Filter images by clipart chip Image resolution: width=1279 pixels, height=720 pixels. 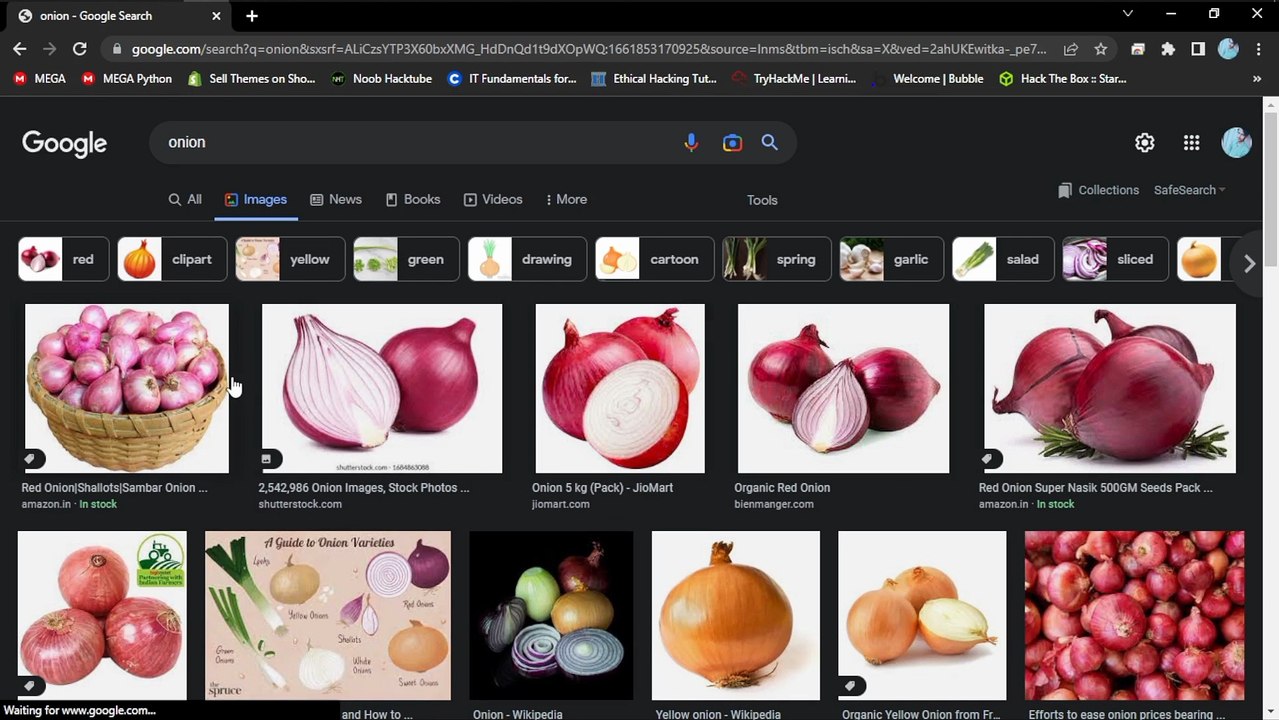tap(172, 259)
